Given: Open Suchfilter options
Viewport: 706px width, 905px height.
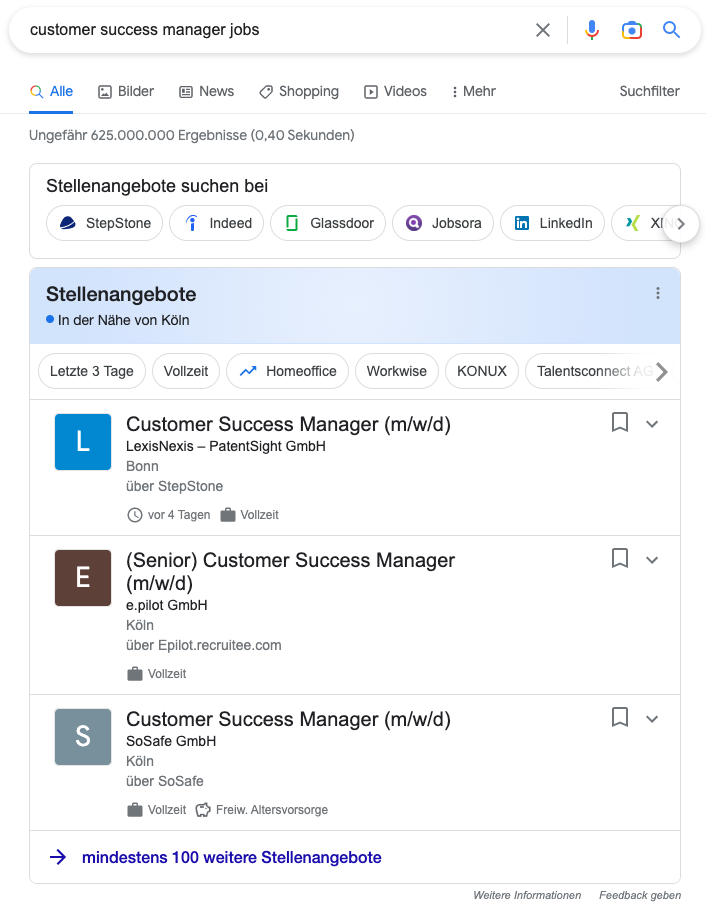Looking at the screenshot, I should click(649, 91).
